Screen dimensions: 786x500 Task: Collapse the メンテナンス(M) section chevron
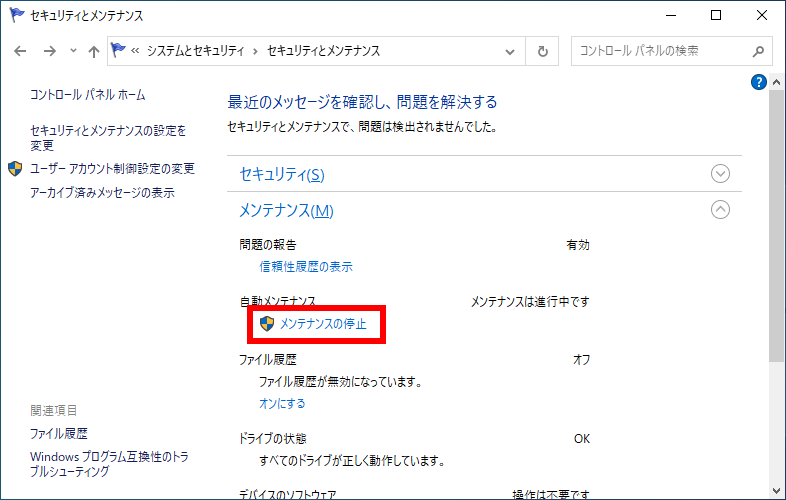tap(720, 210)
